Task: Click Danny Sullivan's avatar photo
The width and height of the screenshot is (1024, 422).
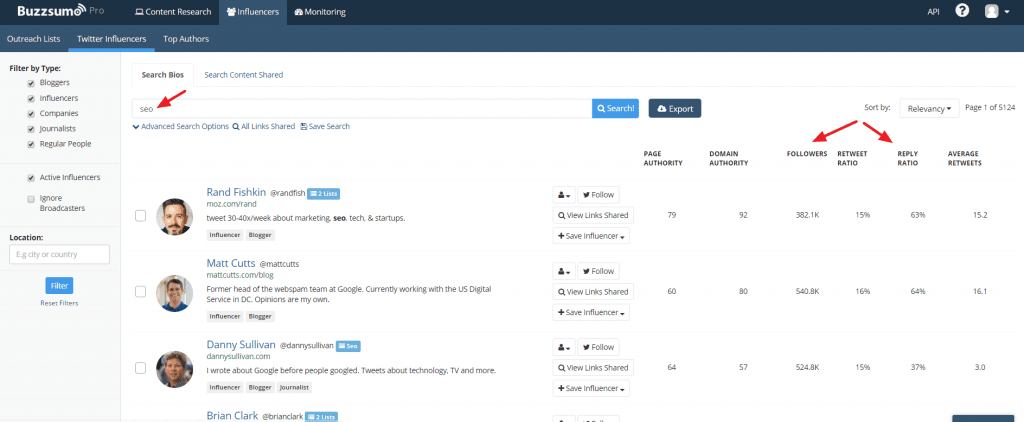Action: pyautogui.click(x=174, y=369)
